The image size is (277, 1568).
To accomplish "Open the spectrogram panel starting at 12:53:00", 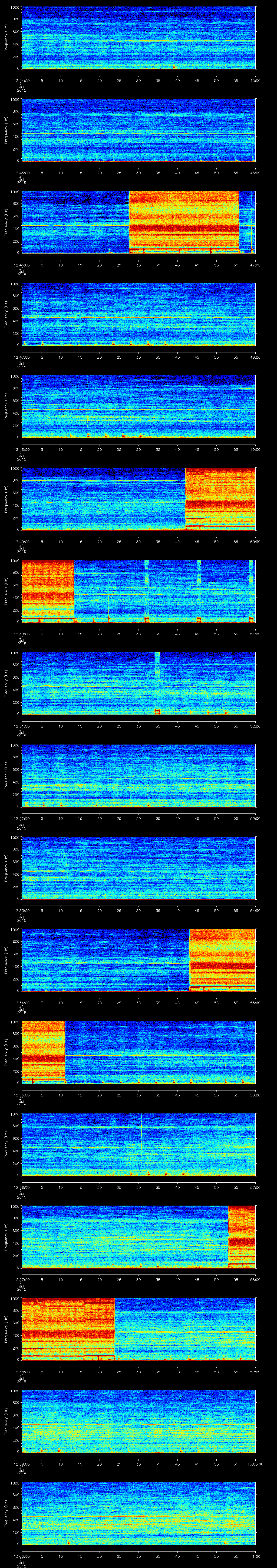I will 139,868.
